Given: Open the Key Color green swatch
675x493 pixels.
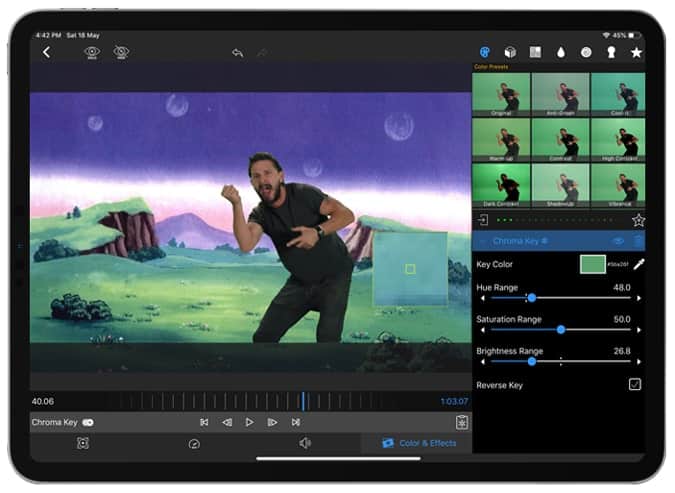Looking at the screenshot, I should coord(593,264).
